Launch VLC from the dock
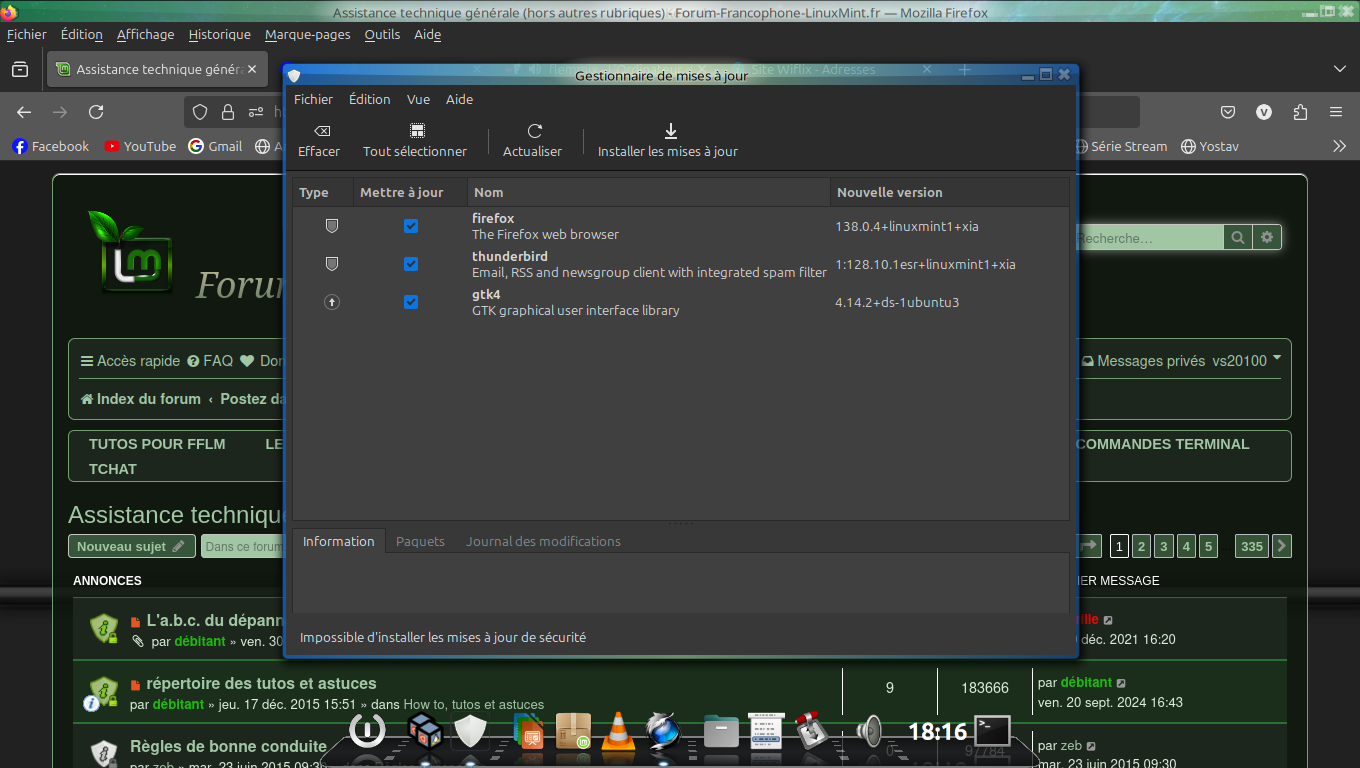 coord(618,732)
